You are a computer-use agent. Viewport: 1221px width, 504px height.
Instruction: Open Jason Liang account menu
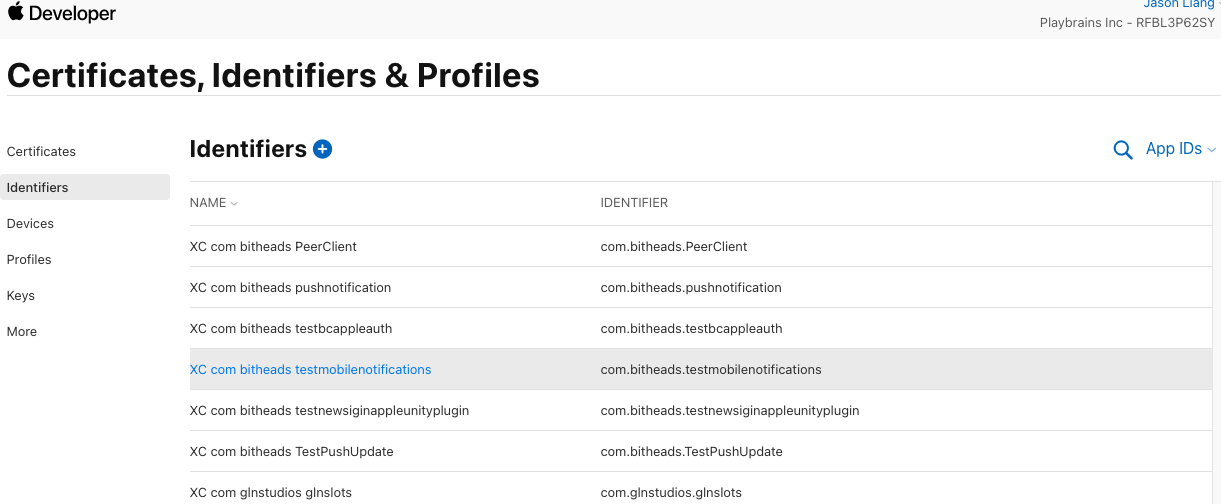pyautogui.click(x=1181, y=5)
